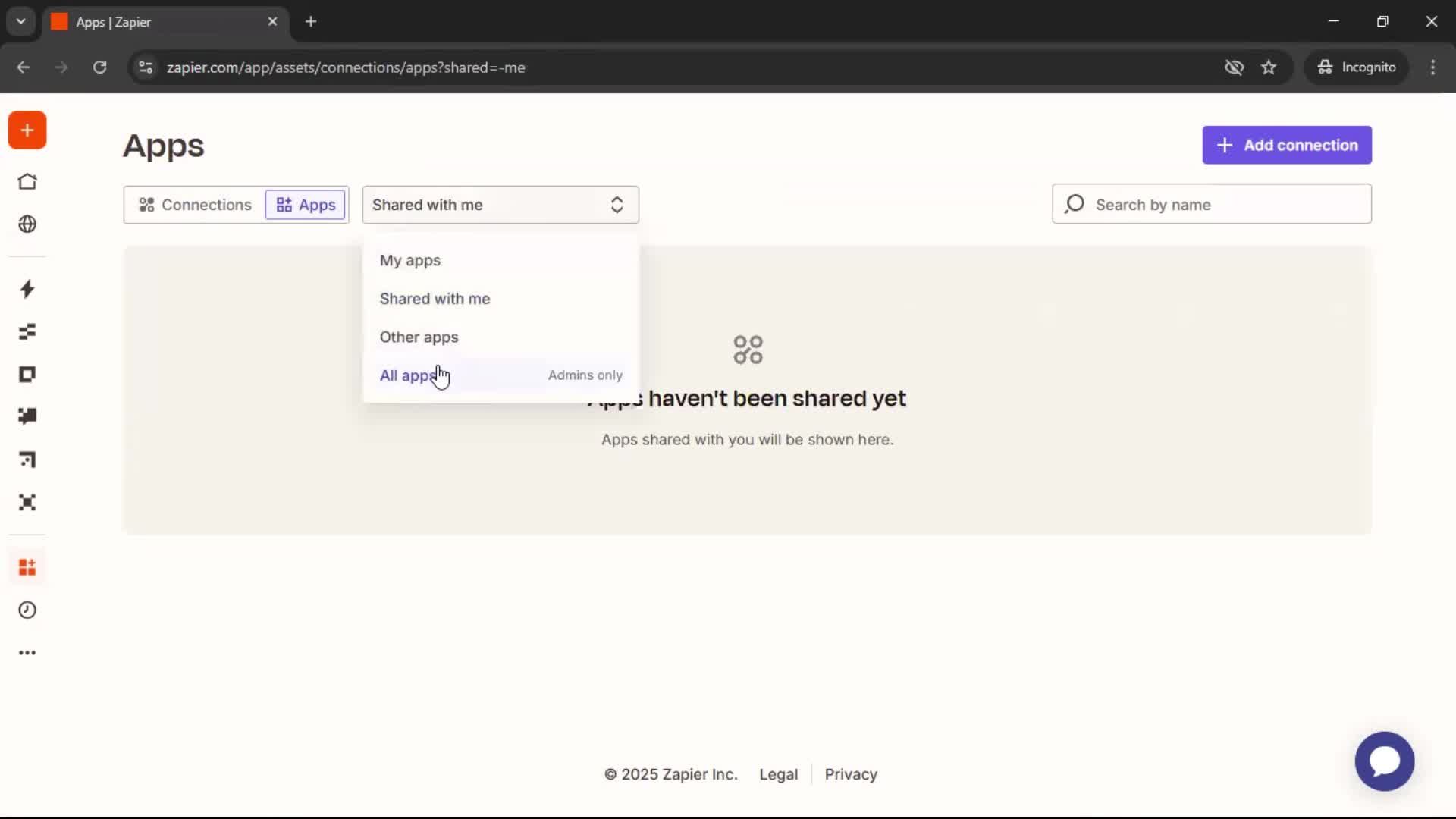Choose My apps from the dropdown

[500, 260]
